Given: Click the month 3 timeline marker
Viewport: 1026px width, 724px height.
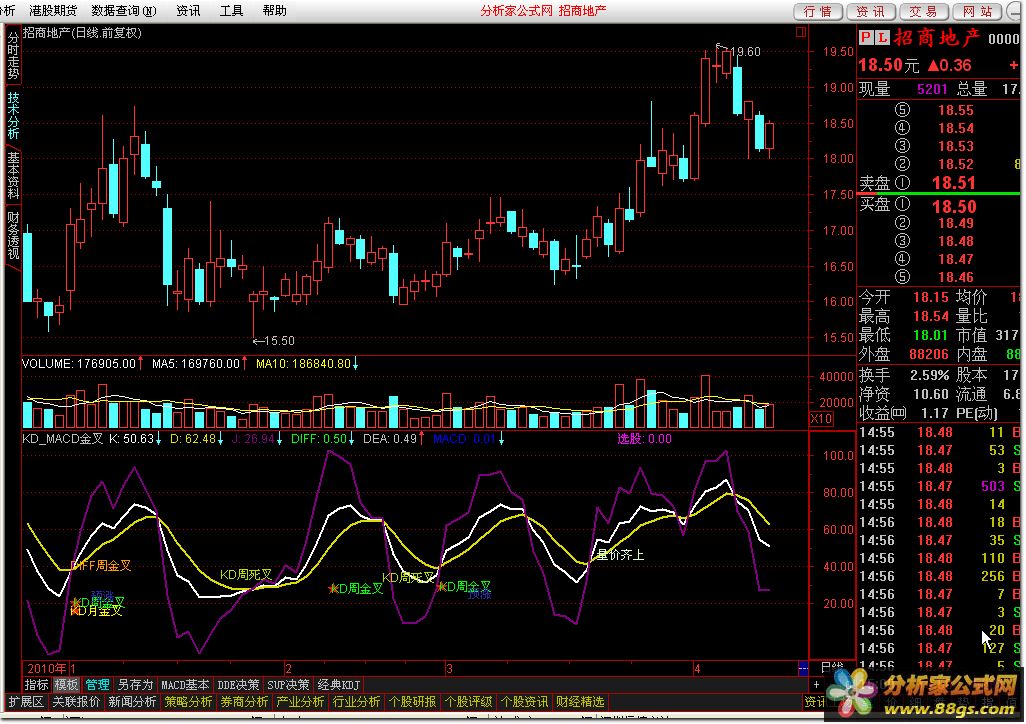Looking at the screenshot, I should (x=449, y=668).
